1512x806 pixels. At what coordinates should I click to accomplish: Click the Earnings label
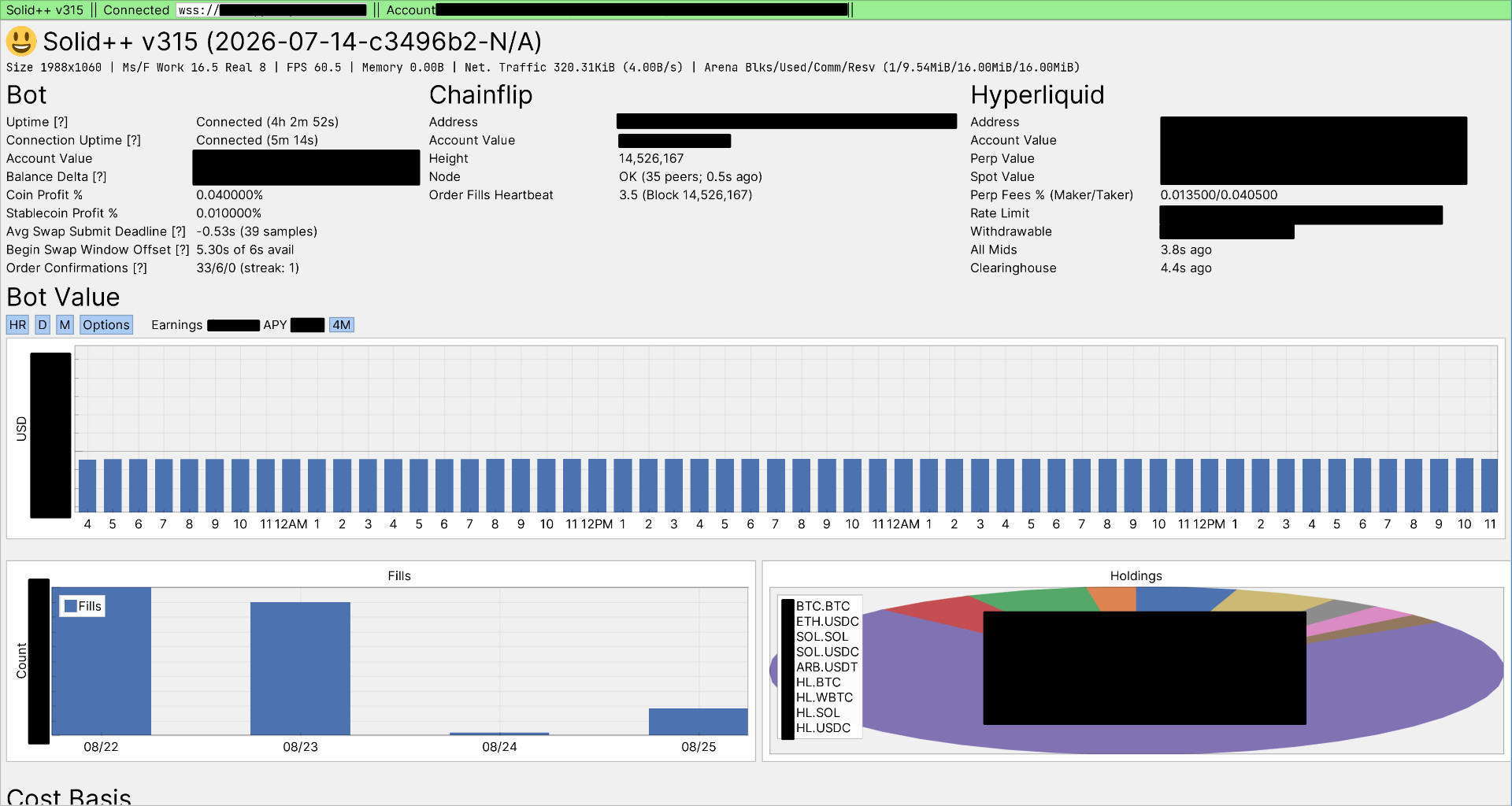[x=176, y=325]
